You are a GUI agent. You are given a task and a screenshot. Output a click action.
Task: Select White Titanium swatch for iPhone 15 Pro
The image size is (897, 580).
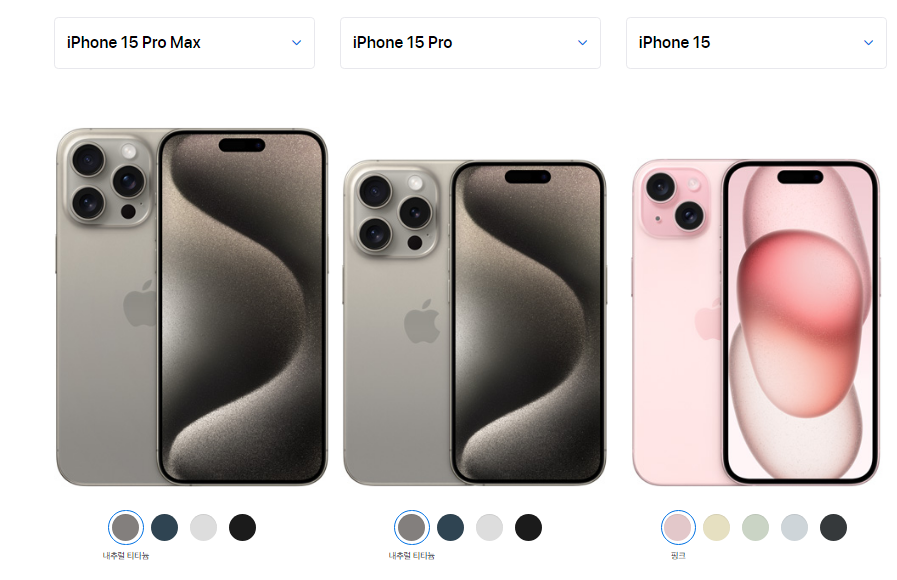click(x=490, y=527)
